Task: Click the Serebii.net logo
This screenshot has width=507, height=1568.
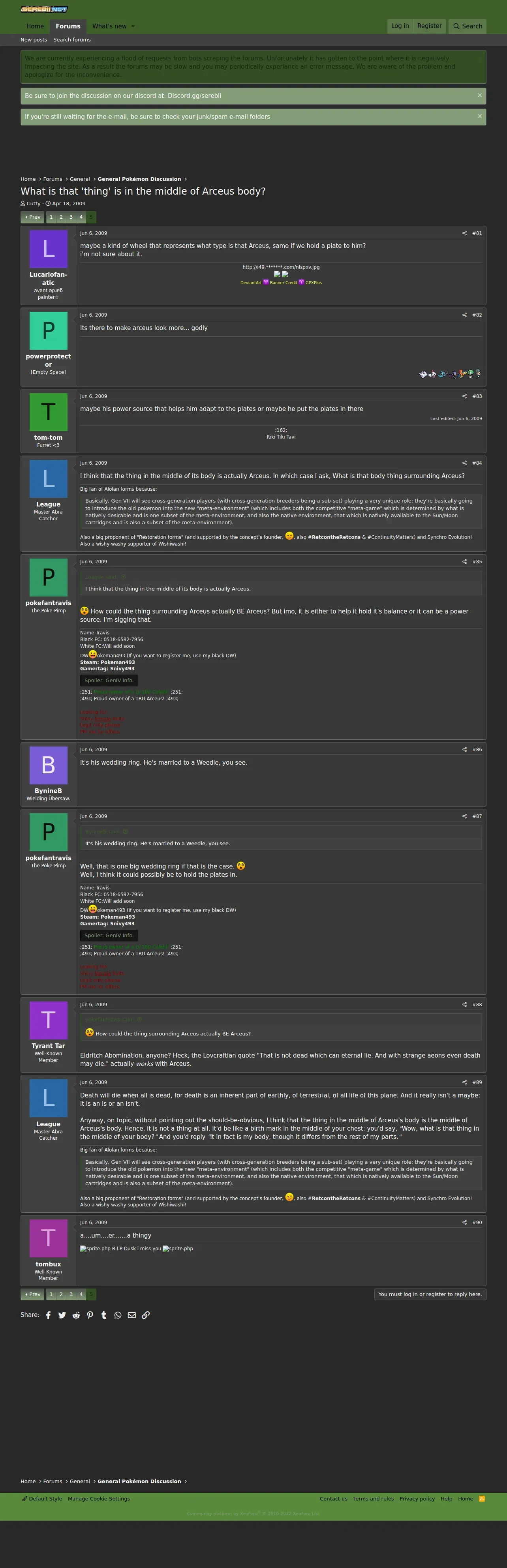Action: 44,9
